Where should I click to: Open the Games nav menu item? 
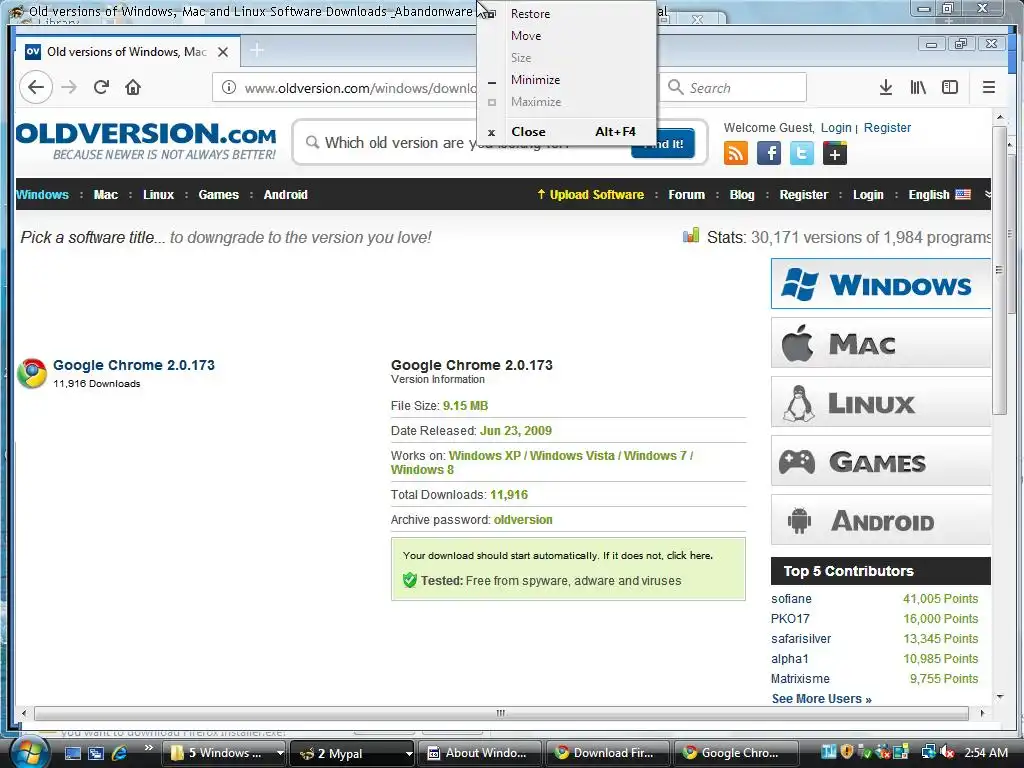[x=219, y=195]
